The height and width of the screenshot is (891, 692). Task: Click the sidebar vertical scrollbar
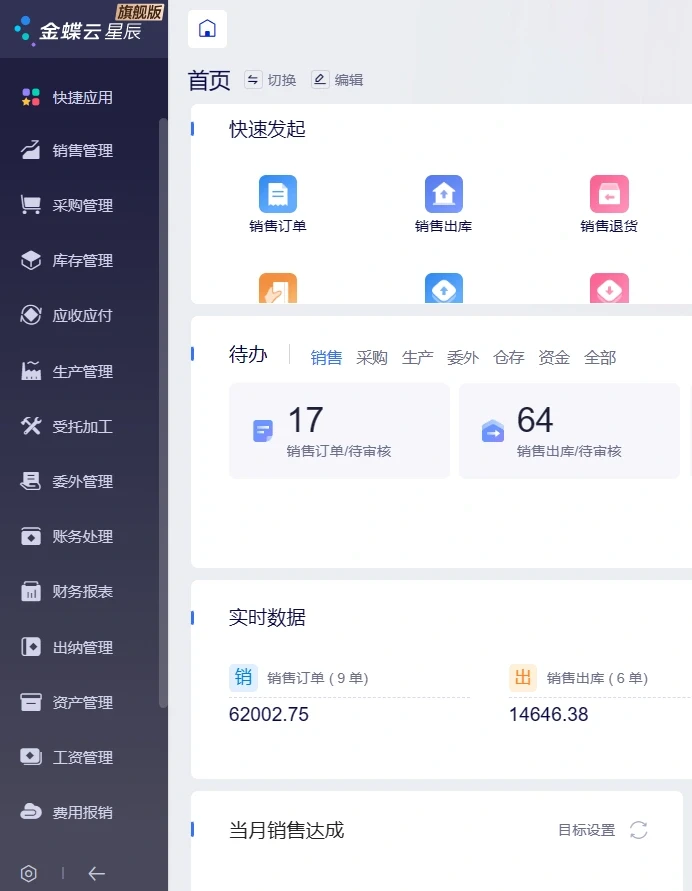click(x=163, y=413)
